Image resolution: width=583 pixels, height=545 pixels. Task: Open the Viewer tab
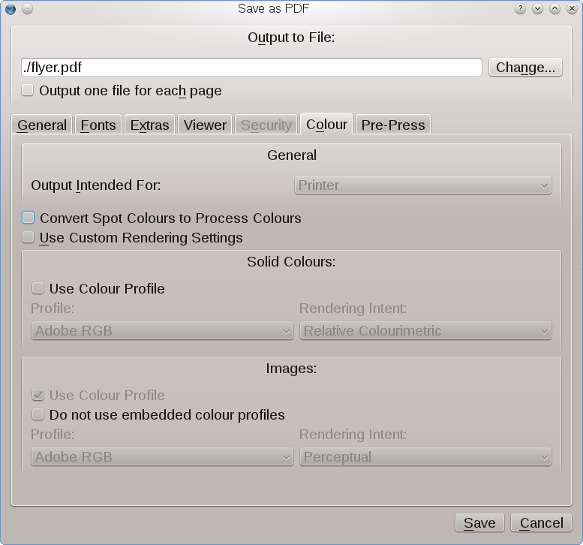click(x=205, y=125)
